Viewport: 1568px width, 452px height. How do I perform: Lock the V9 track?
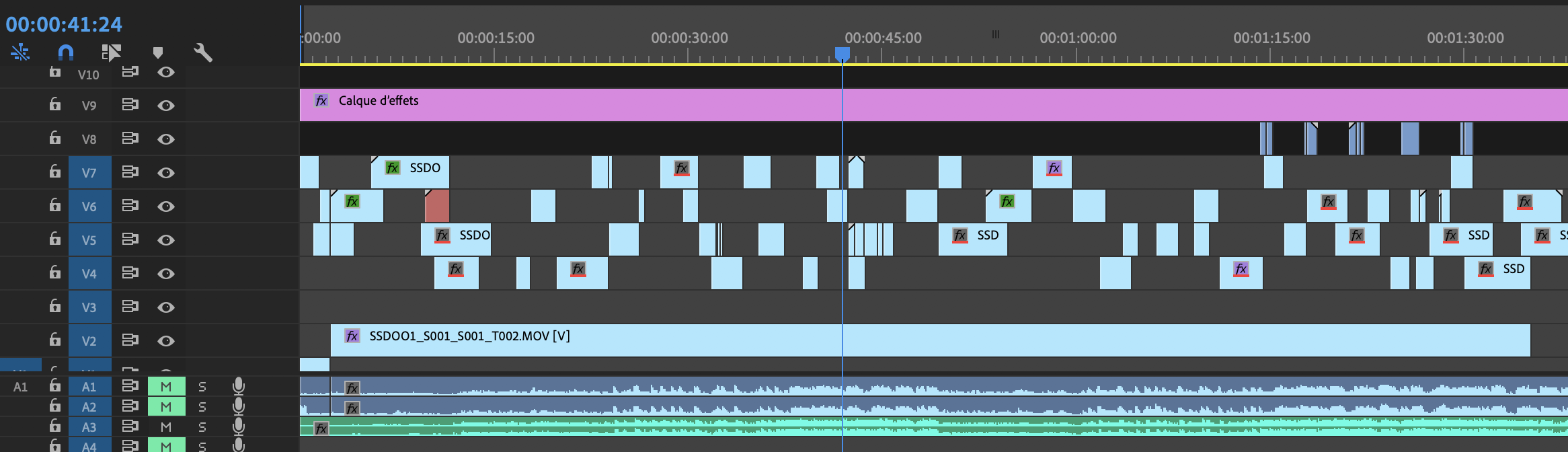click(55, 105)
